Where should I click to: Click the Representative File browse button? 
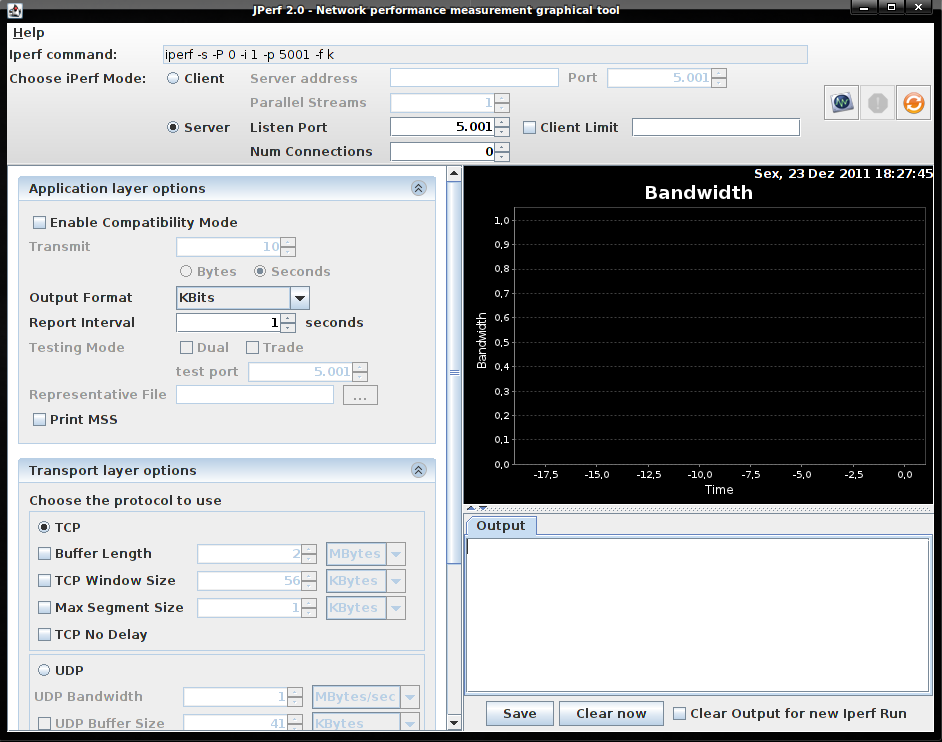[360, 395]
